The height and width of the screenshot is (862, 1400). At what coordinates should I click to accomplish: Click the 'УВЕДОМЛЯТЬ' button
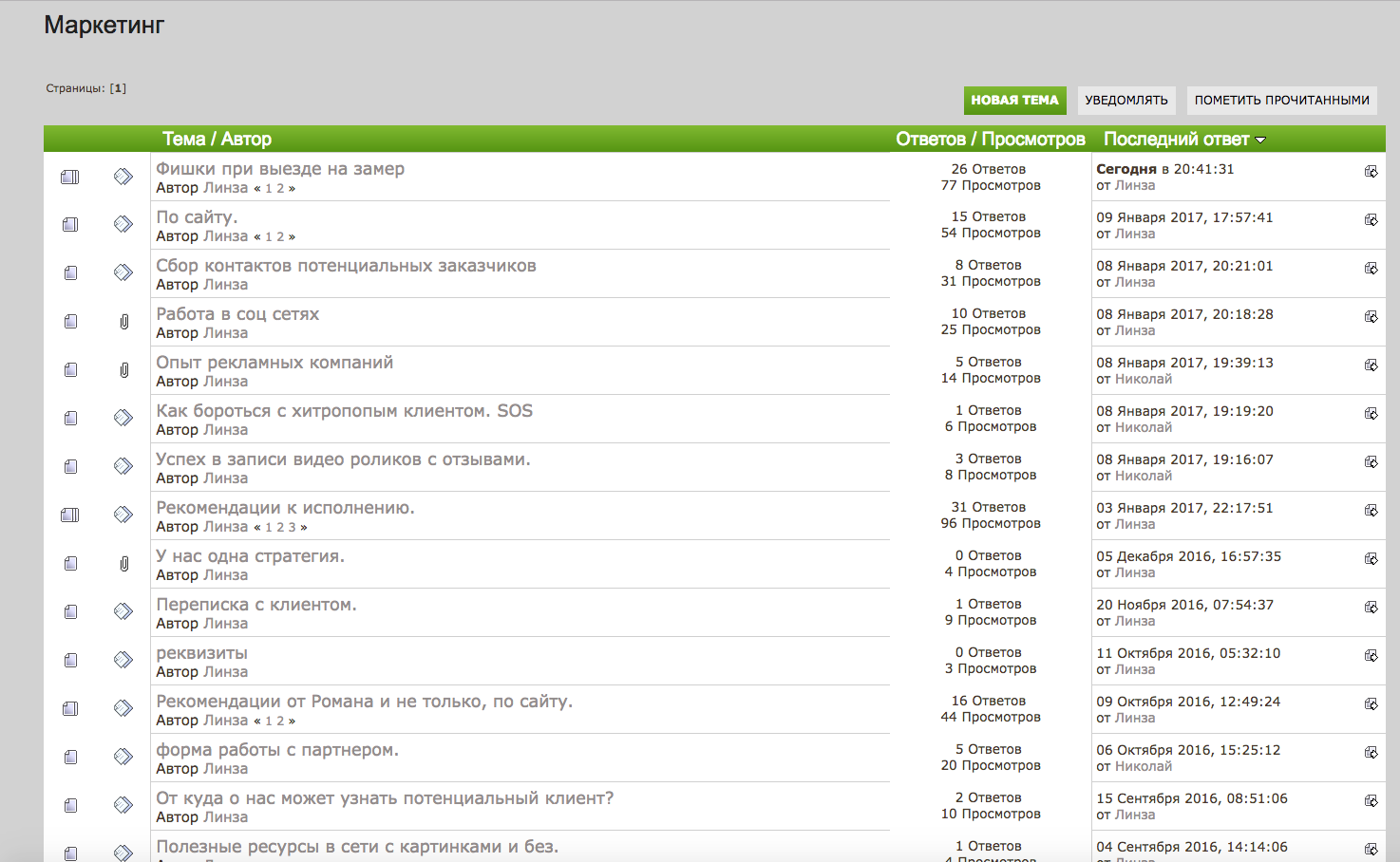(x=1126, y=101)
